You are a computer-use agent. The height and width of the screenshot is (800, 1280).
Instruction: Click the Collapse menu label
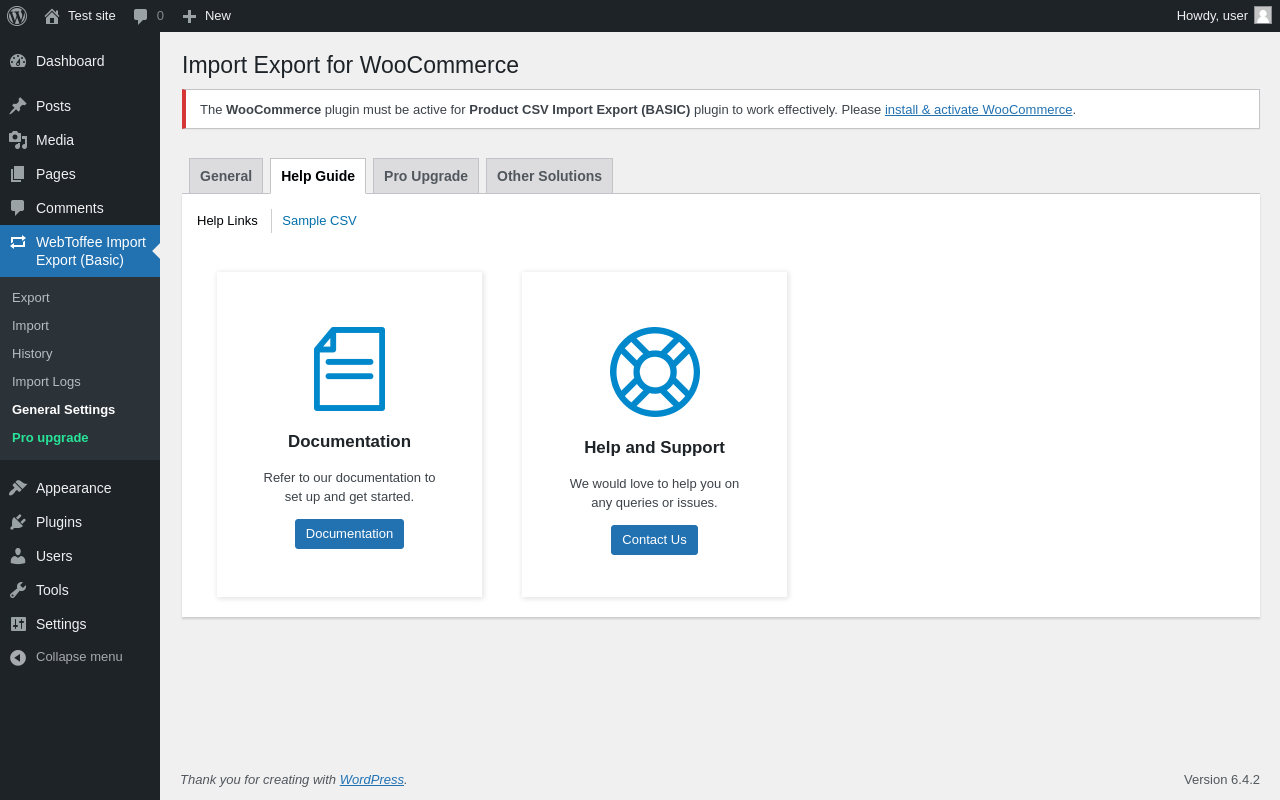pyautogui.click(x=79, y=657)
